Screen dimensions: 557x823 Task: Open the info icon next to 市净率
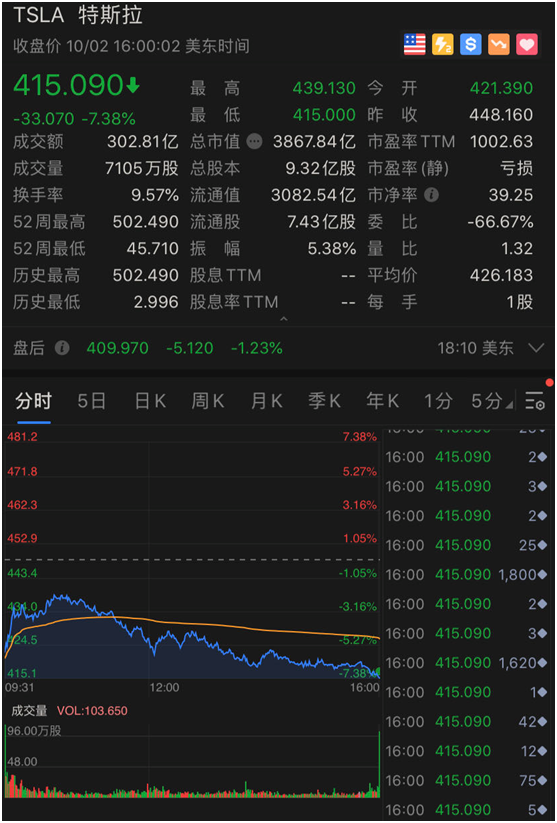pos(432,195)
